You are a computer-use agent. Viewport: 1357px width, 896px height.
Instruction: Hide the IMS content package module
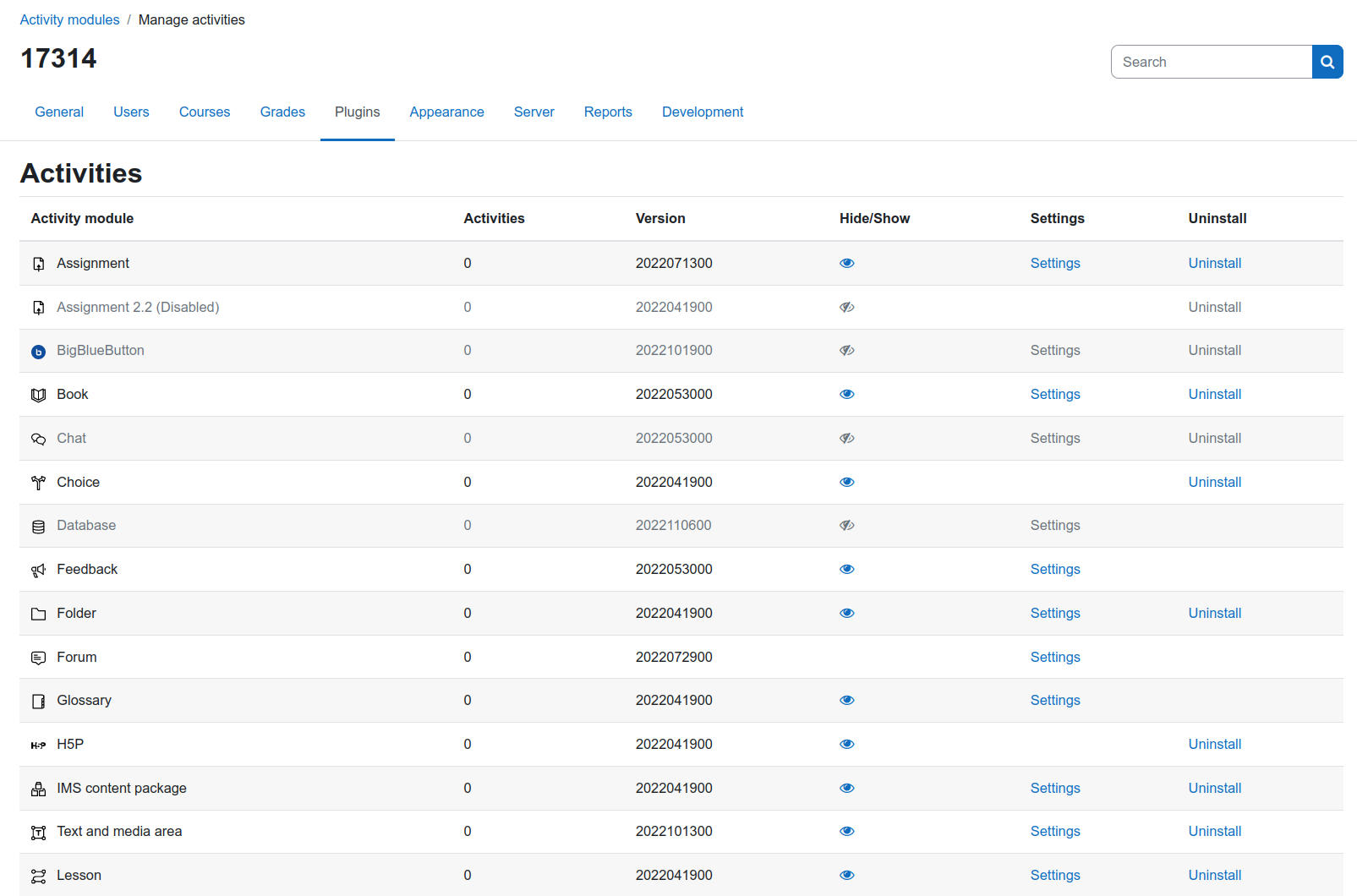[846, 788]
